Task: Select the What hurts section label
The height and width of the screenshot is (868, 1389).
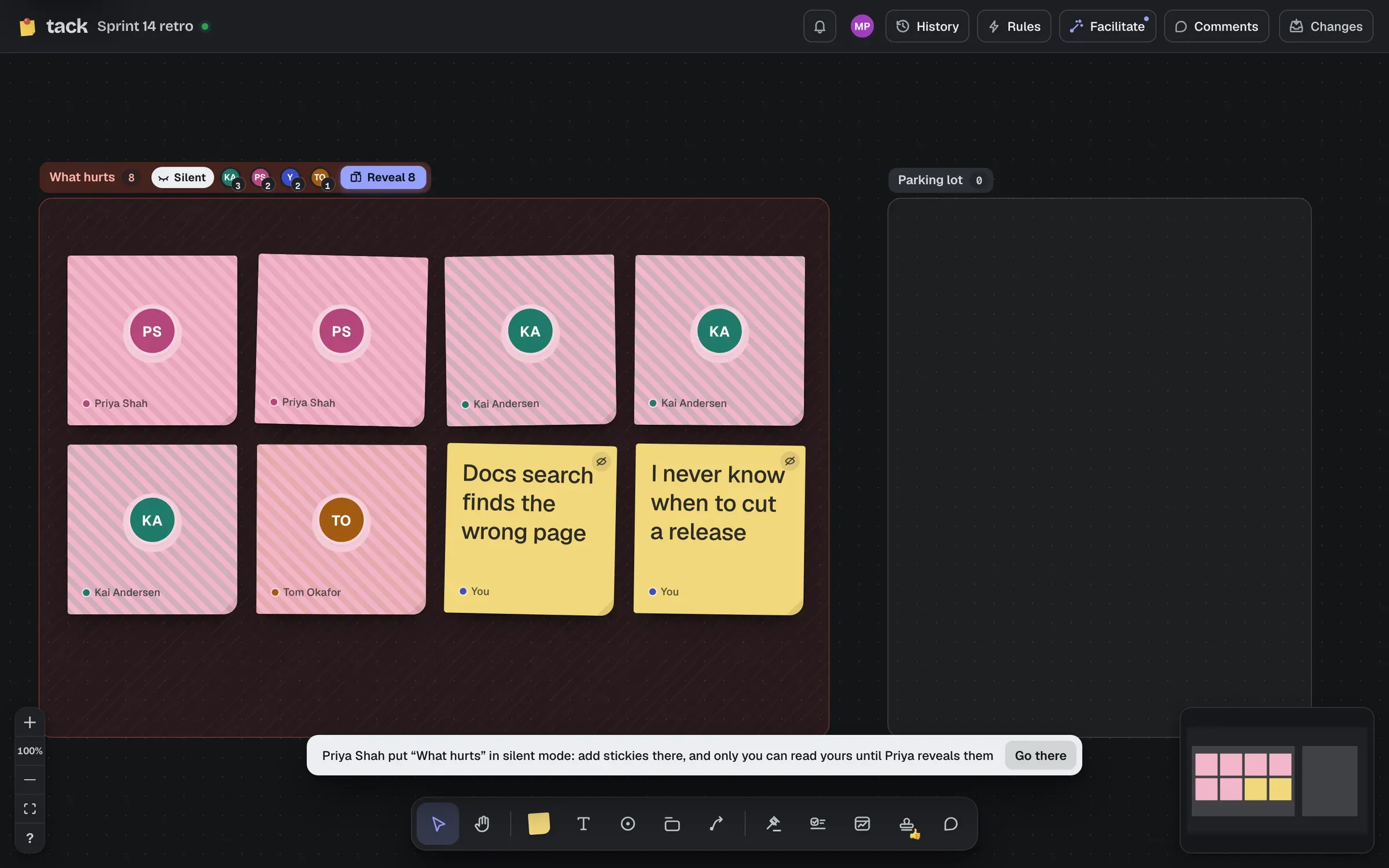Action: tap(82, 177)
